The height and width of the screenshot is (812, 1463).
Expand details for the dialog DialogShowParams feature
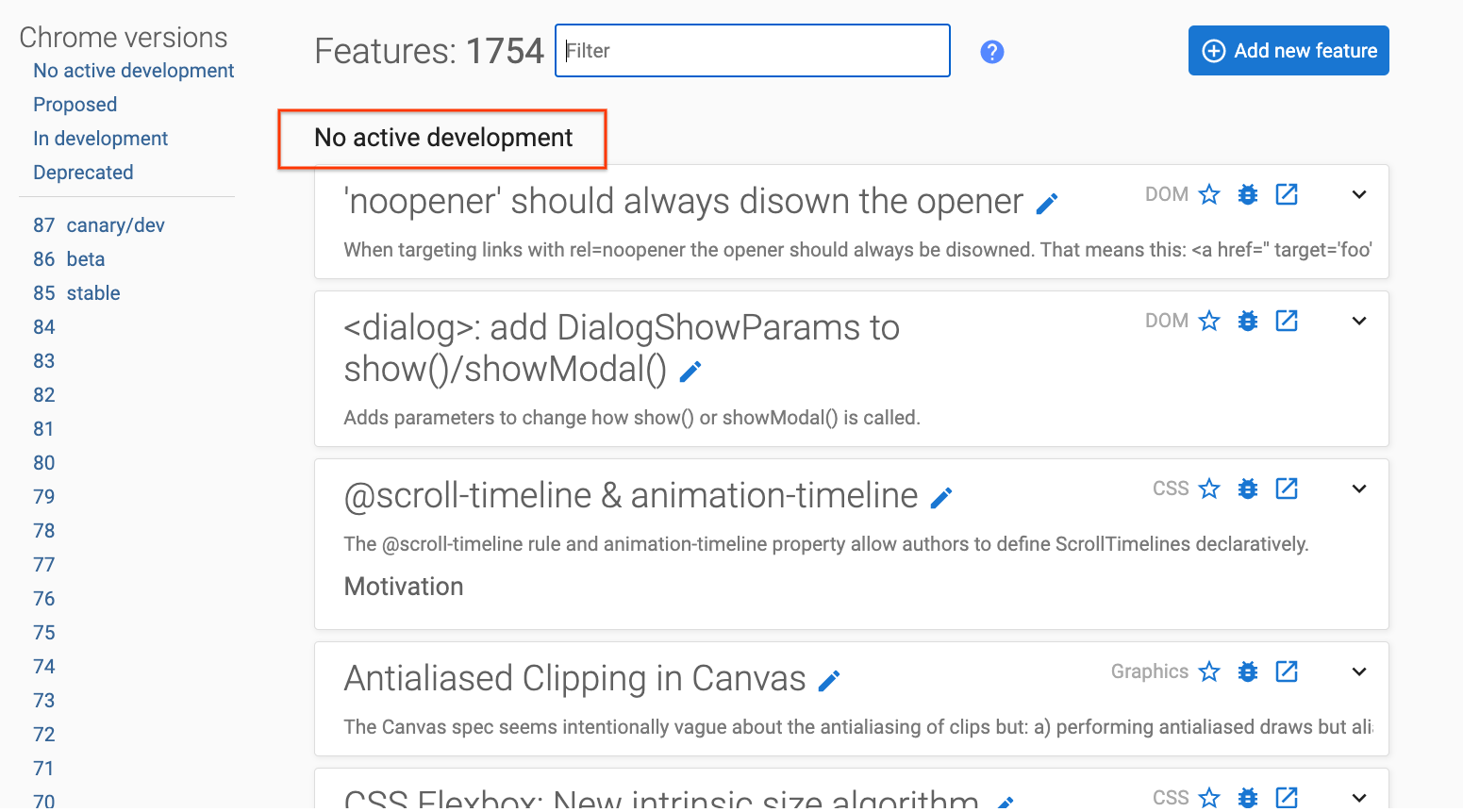coord(1358,321)
